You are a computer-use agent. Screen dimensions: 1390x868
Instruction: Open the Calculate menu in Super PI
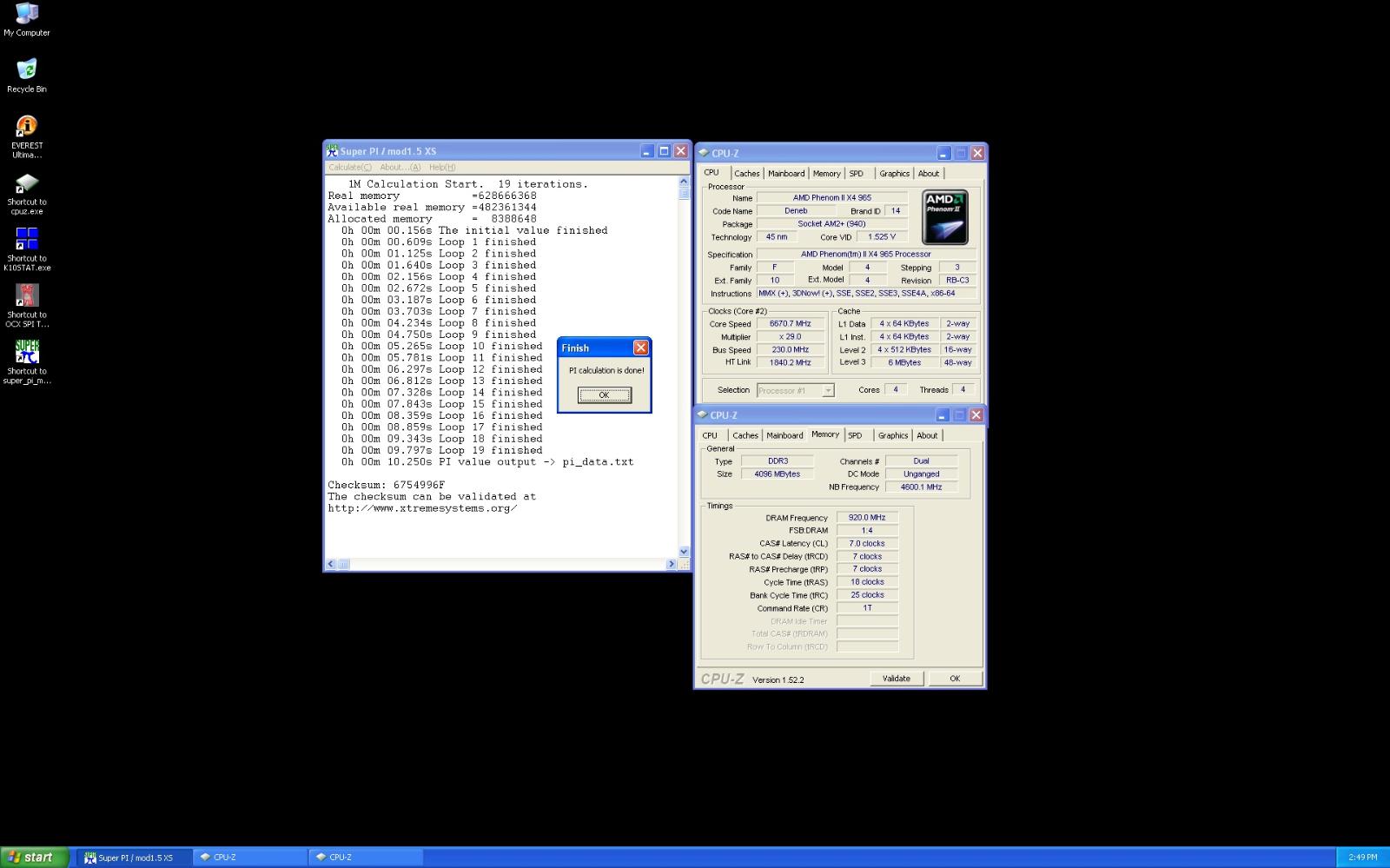point(350,168)
